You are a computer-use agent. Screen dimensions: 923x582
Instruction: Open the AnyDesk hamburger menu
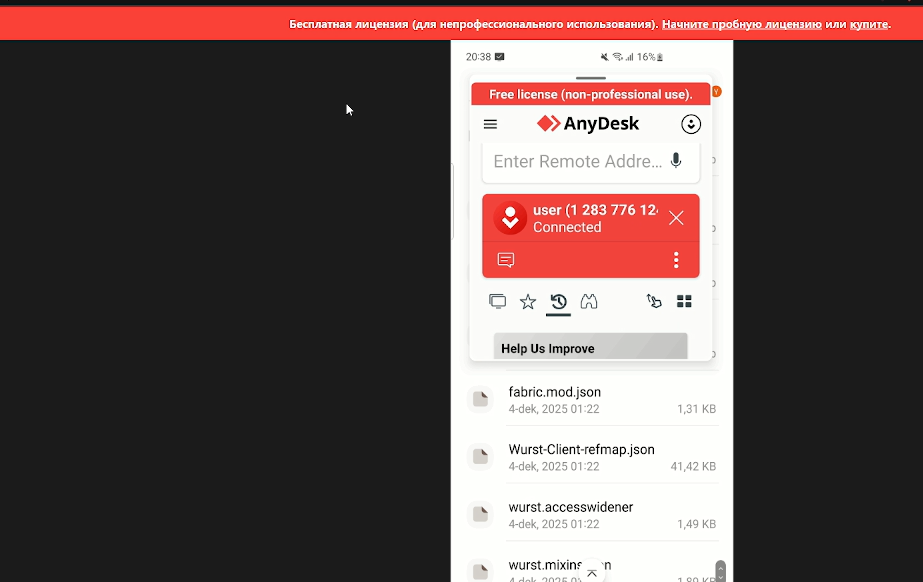(x=490, y=124)
